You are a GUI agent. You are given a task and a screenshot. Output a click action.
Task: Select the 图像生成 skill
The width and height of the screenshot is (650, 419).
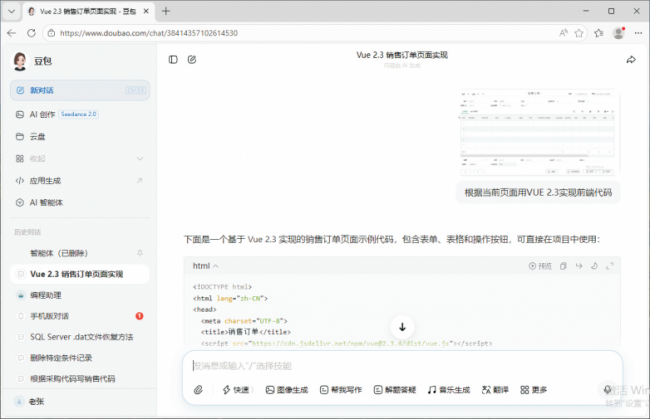coord(286,390)
